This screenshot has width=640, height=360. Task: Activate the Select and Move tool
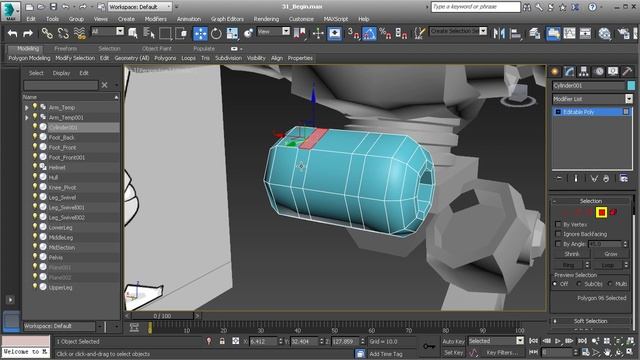pos(200,33)
